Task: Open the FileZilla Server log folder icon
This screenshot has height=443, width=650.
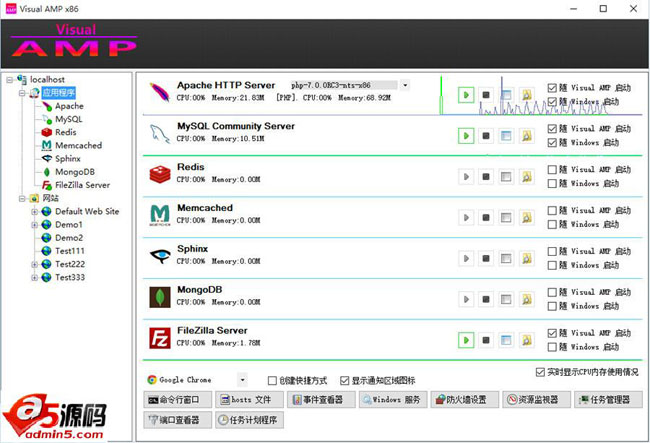Action: (x=526, y=340)
